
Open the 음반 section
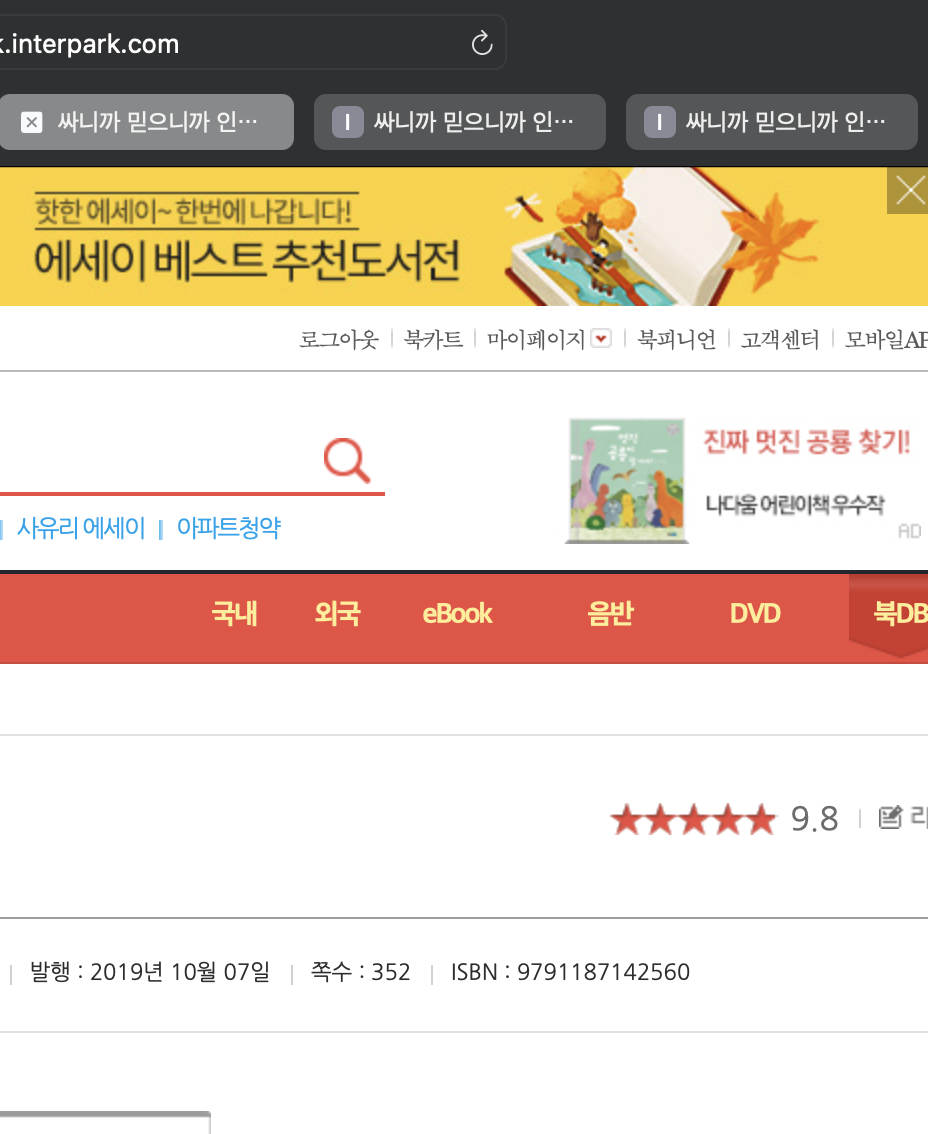tap(611, 614)
